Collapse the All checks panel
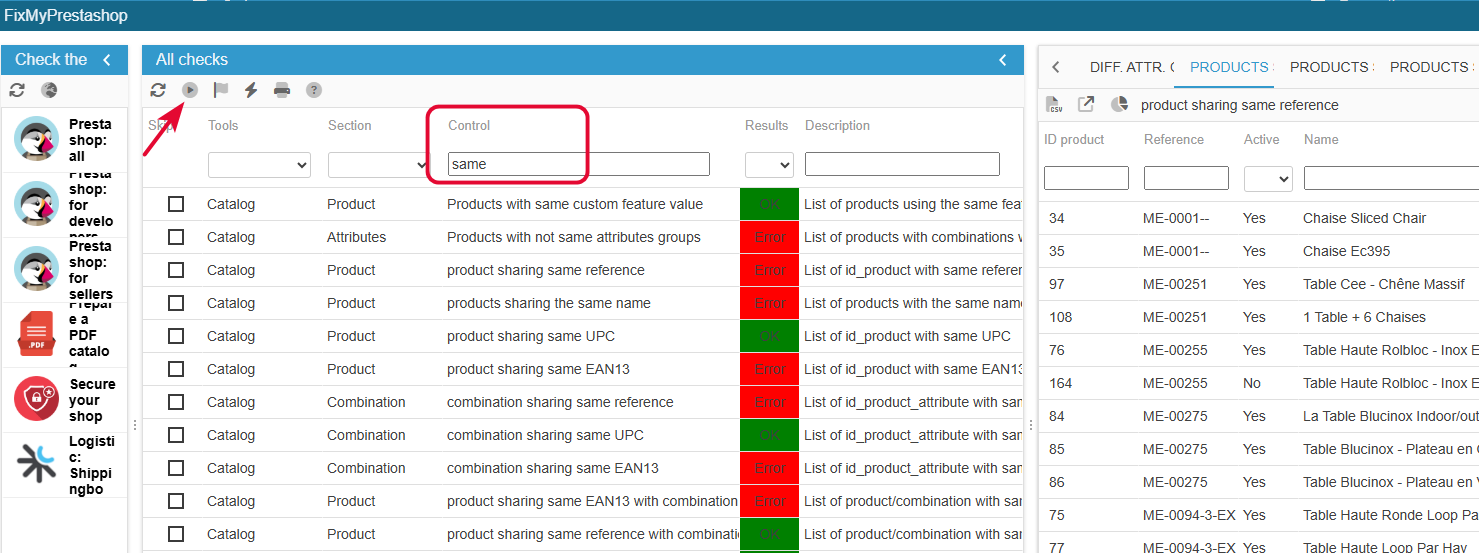 click(1003, 60)
